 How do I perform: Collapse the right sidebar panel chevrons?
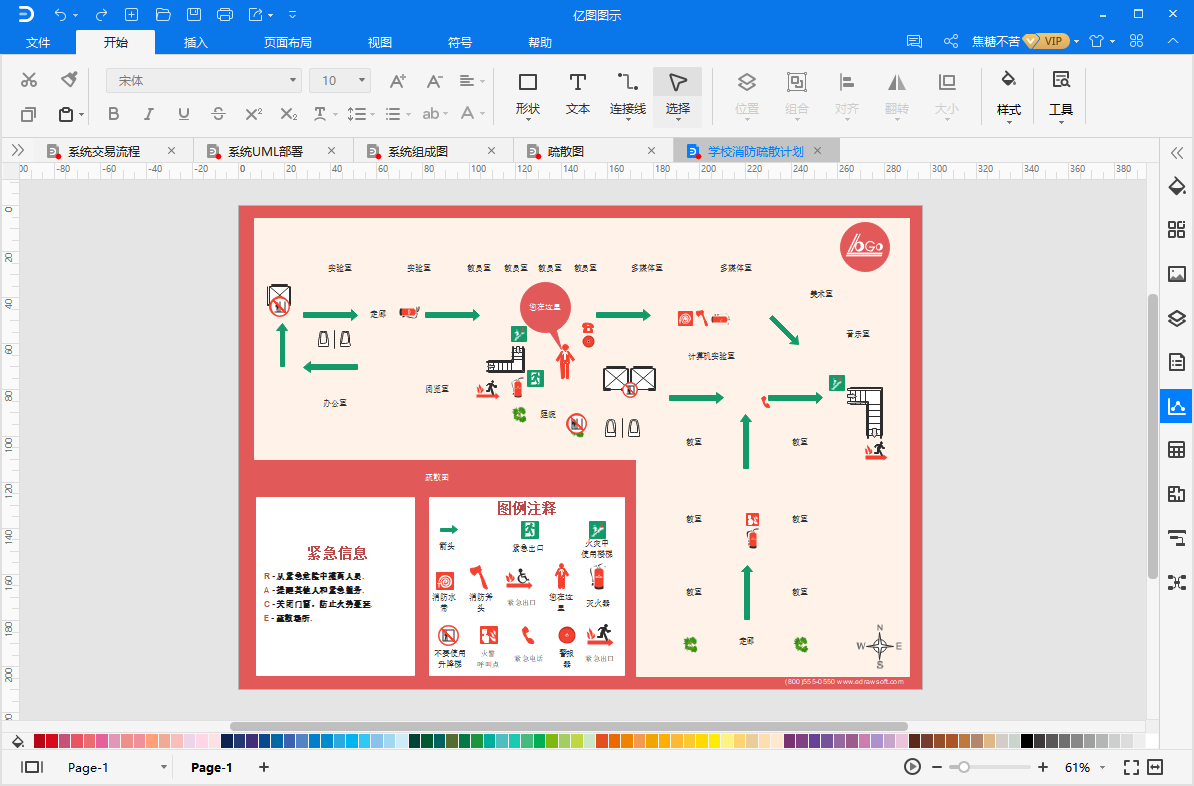1176,152
